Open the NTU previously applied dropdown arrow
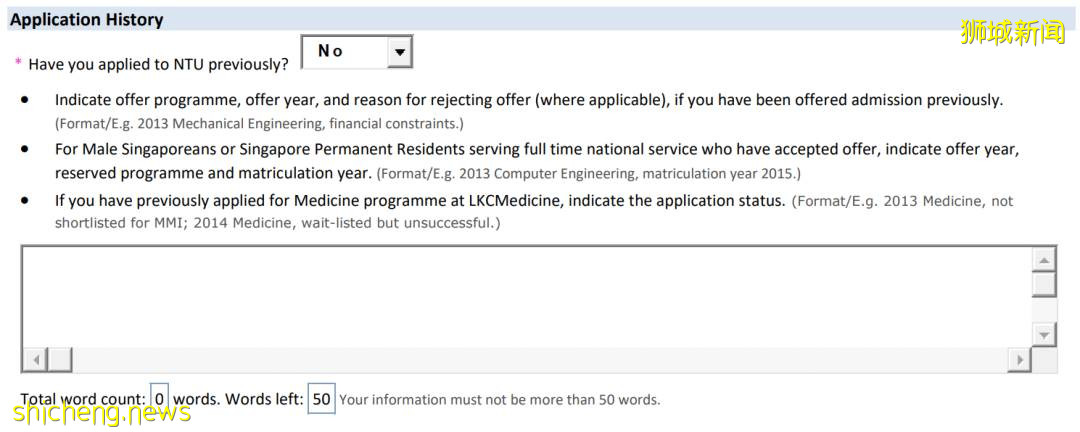The image size is (1080, 432). click(399, 52)
